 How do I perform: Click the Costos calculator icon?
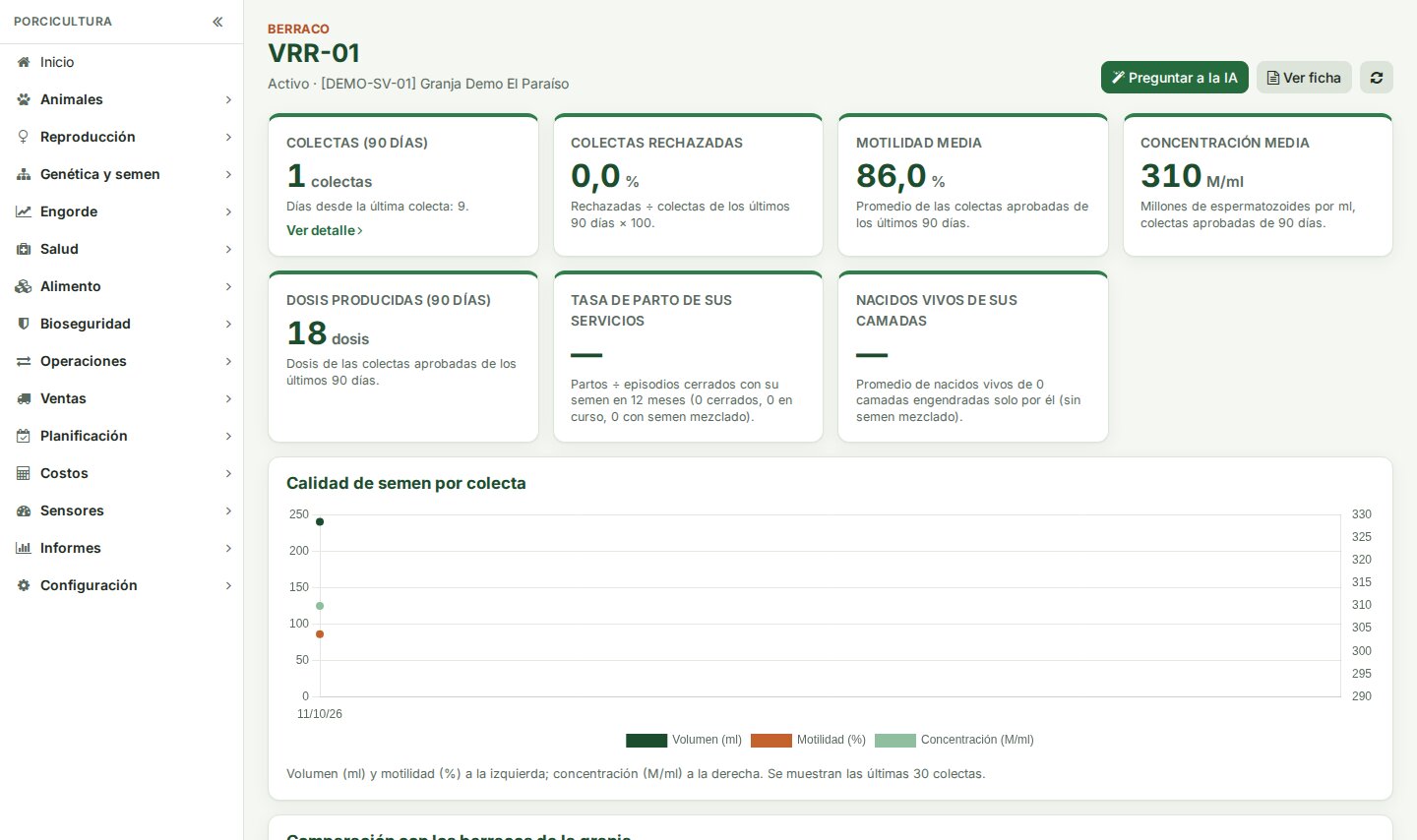pos(24,473)
